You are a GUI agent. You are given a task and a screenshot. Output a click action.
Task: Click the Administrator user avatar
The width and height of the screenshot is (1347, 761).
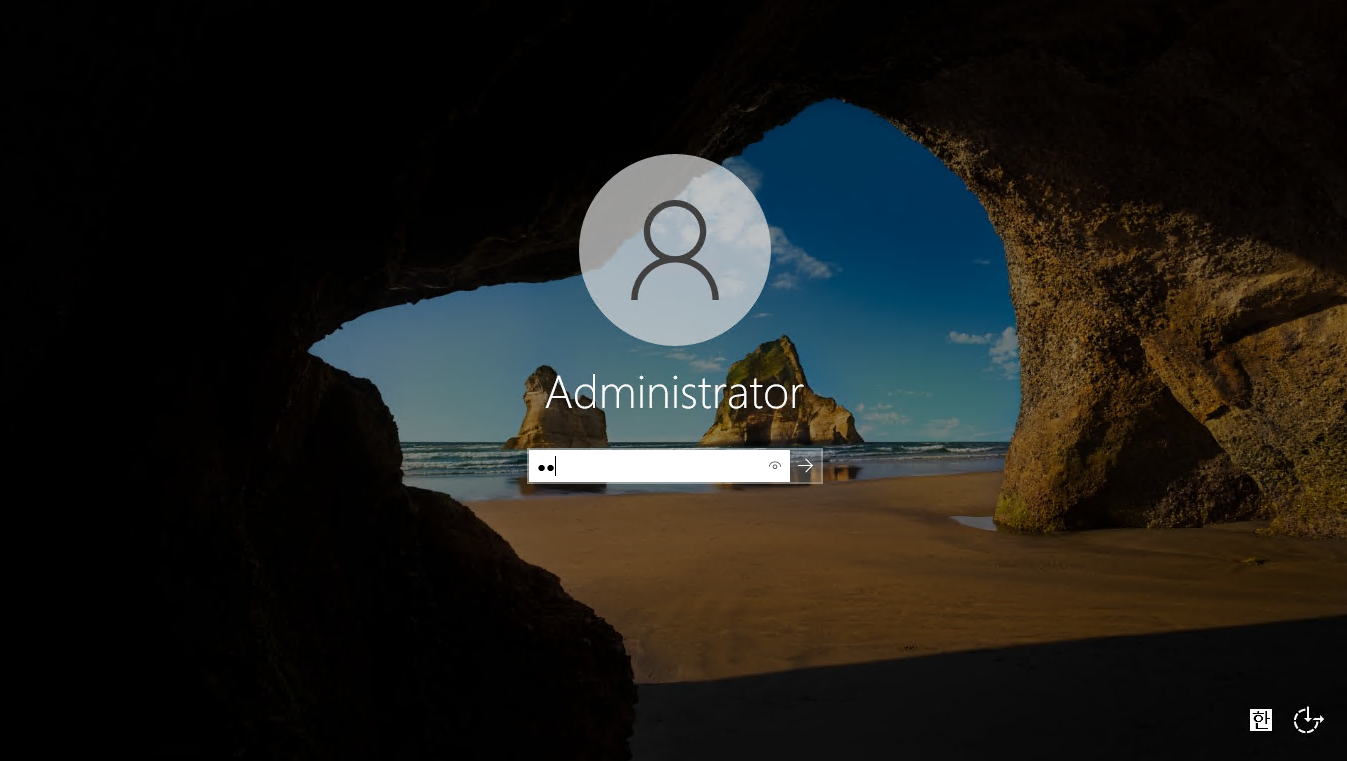675,250
